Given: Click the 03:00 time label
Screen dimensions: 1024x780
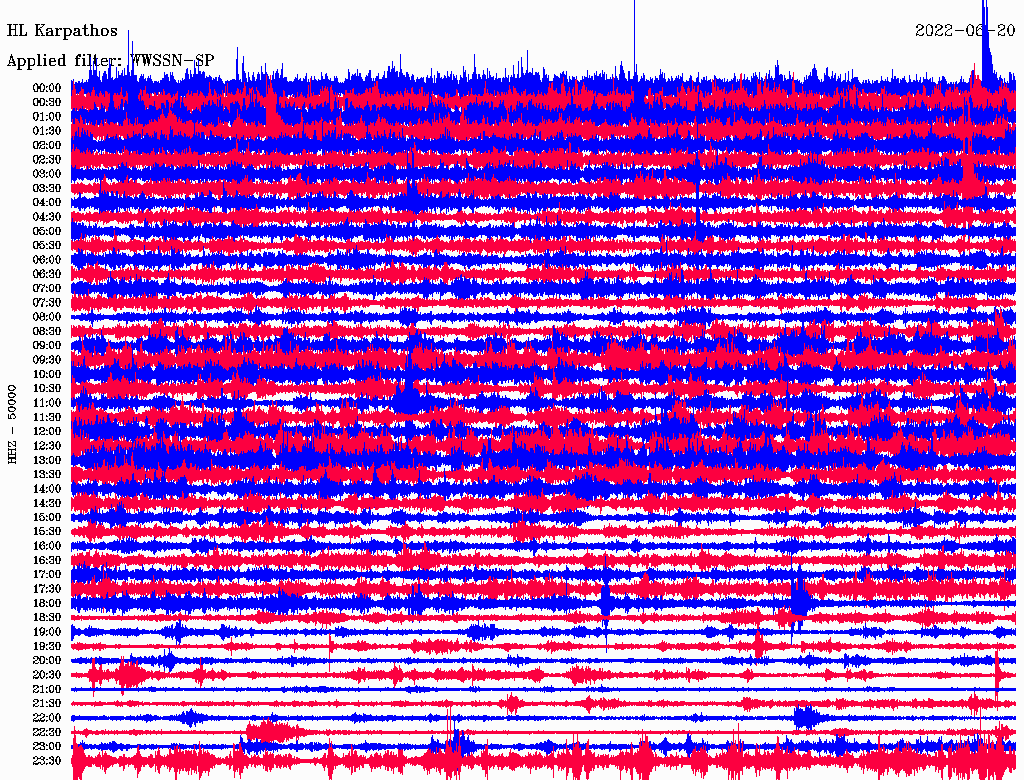Looking at the screenshot, I should click(x=47, y=174).
